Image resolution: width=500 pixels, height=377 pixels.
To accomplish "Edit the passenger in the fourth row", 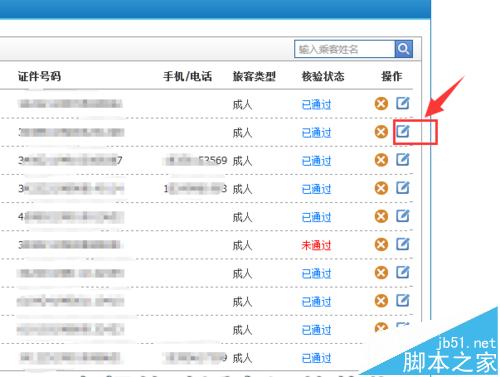I will point(403,188).
